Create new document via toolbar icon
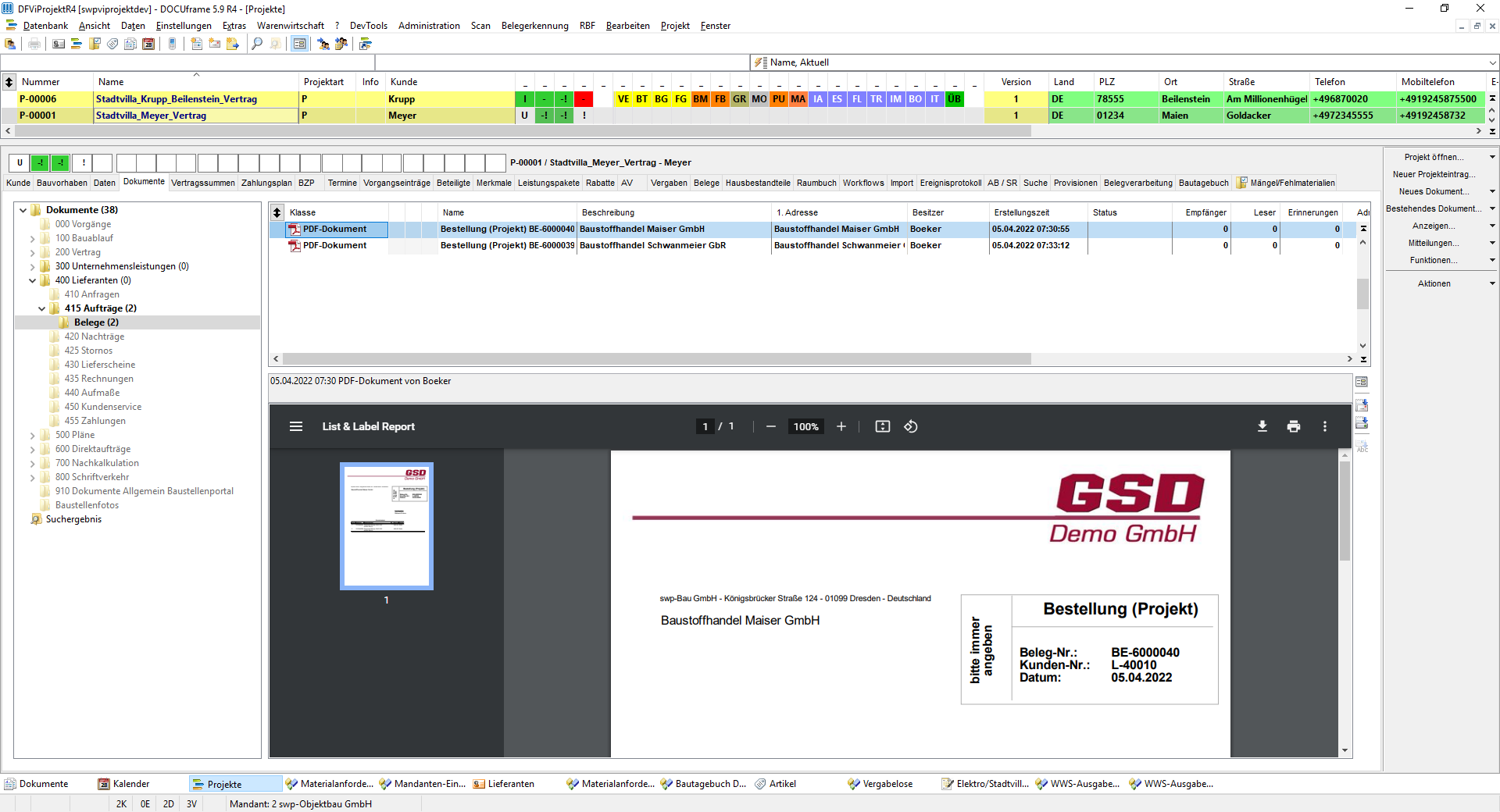 click(x=197, y=44)
